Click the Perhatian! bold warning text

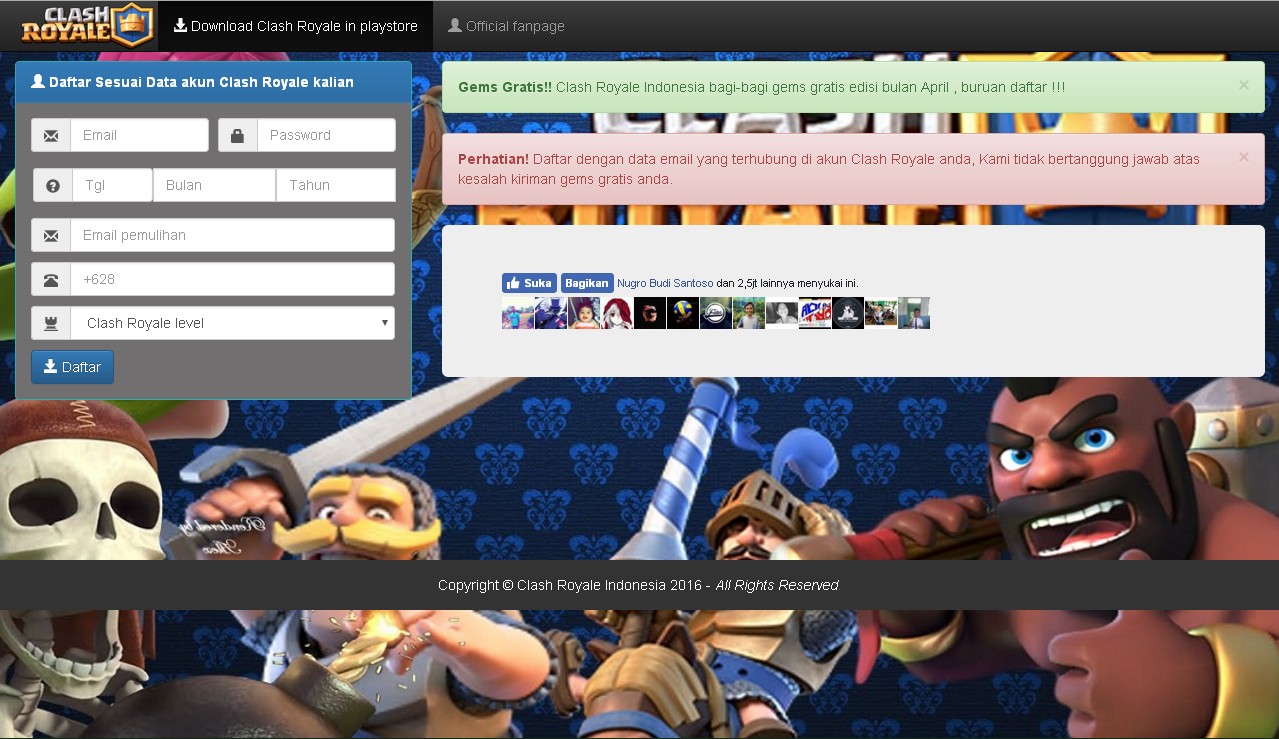(x=493, y=159)
